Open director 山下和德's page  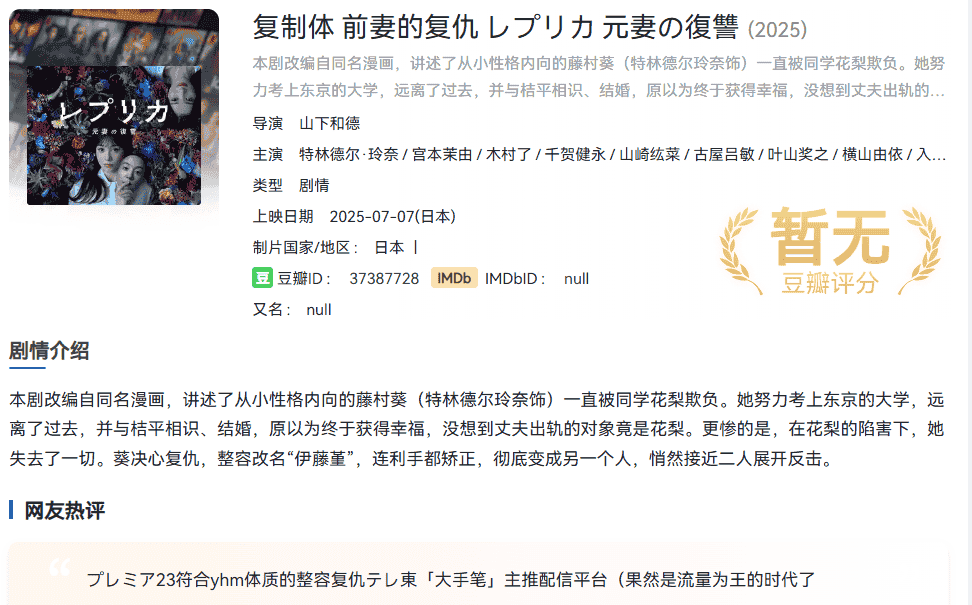tap(329, 123)
